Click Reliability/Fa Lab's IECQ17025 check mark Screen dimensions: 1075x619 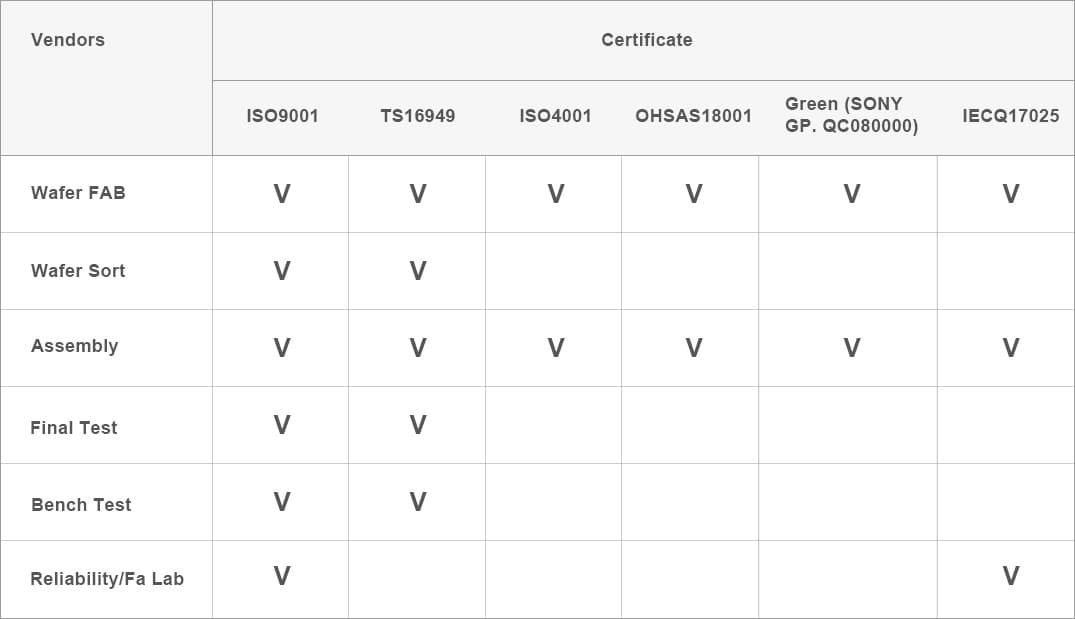(x=1011, y=576)
